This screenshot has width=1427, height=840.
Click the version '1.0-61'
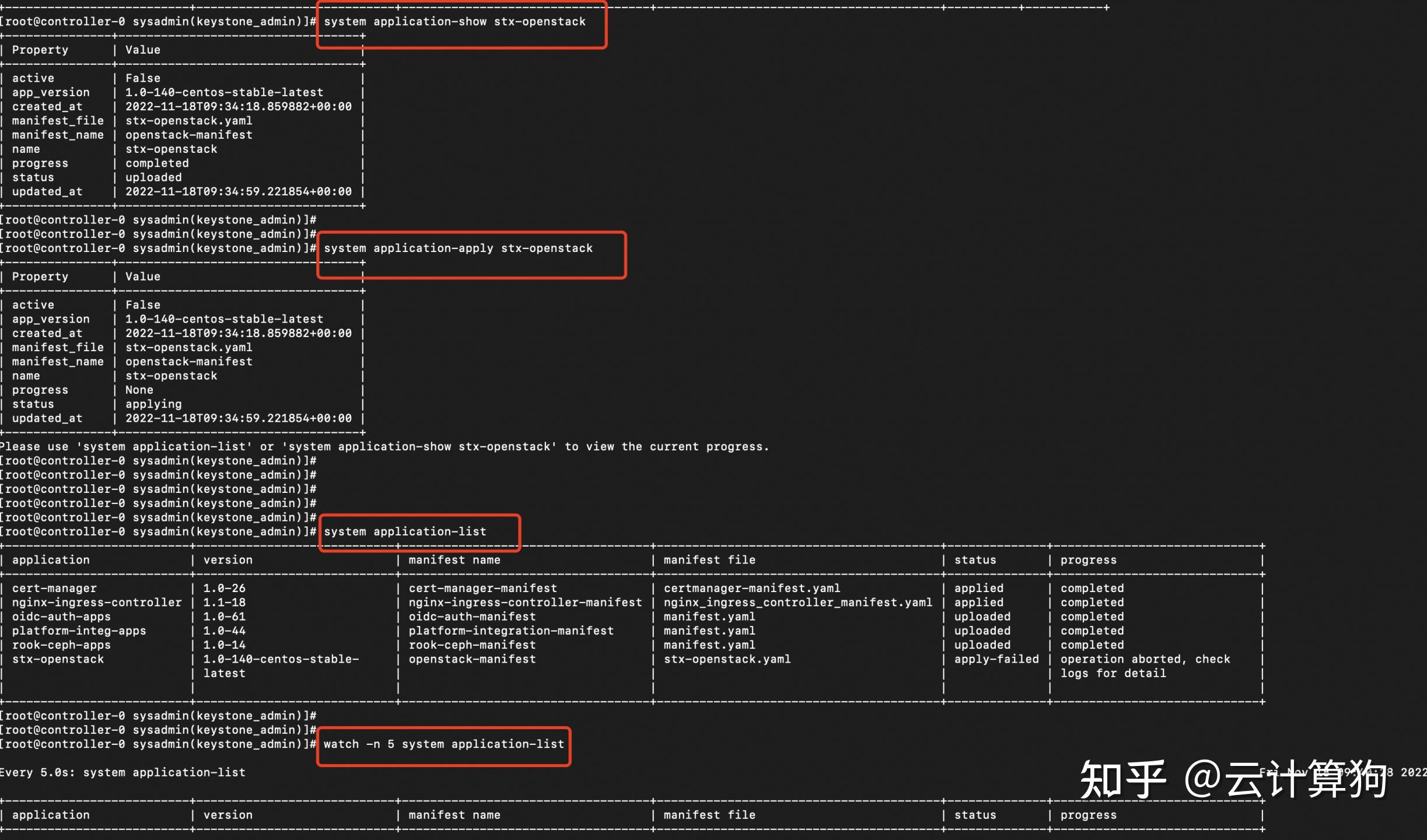pos(225,617)
